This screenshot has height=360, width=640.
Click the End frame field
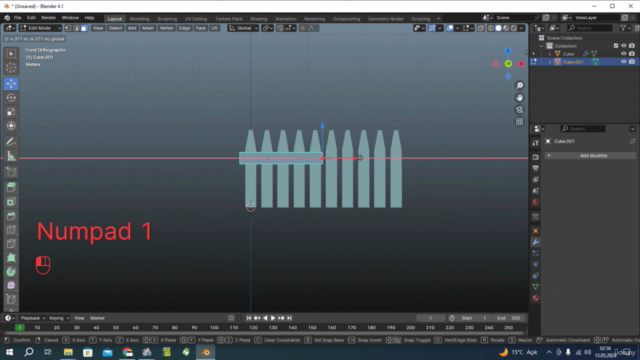point(509,318)
